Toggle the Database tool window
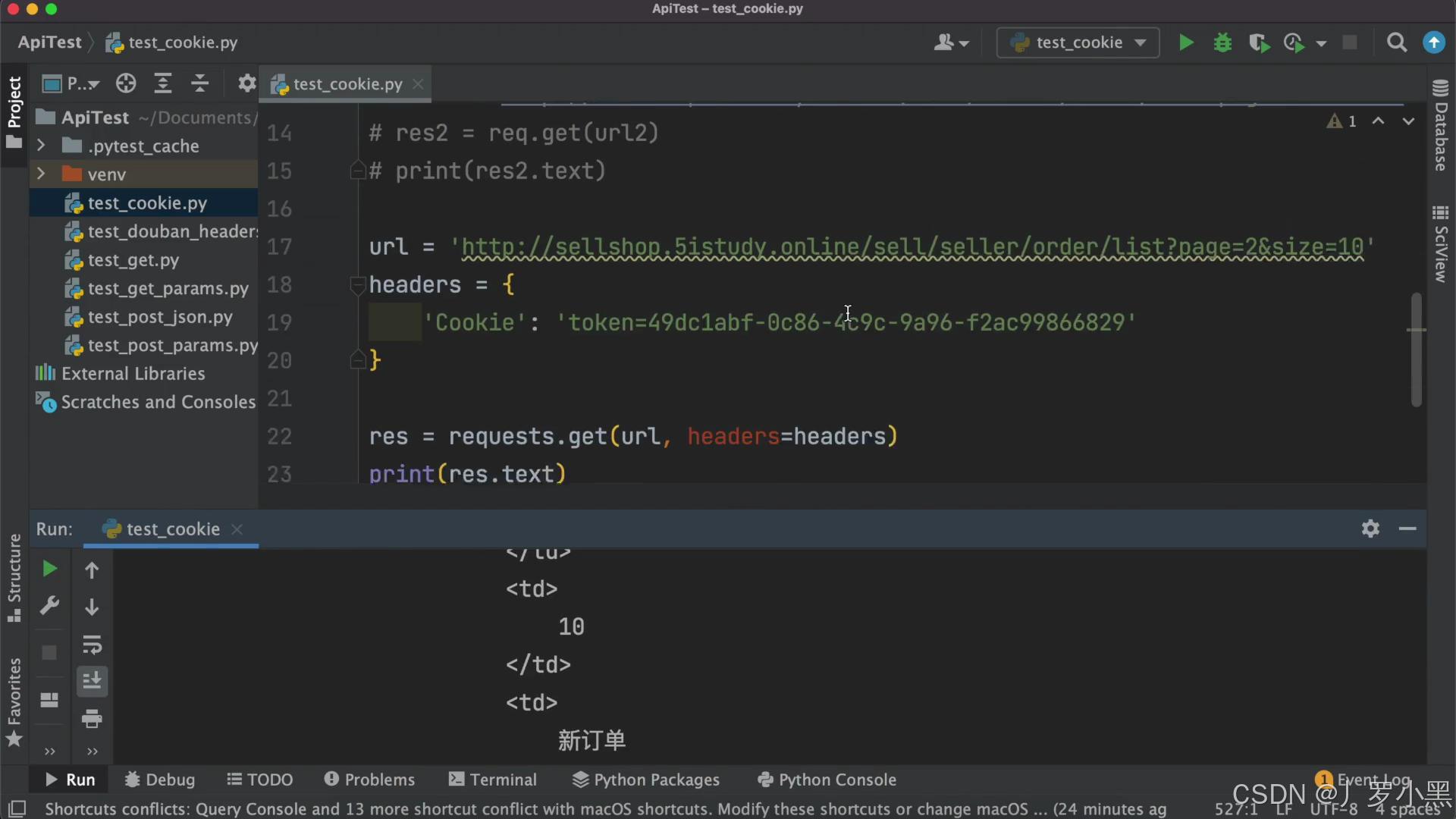This screenshot has height=819, width=1456. pyautogui.click(x=1441, y=125)
